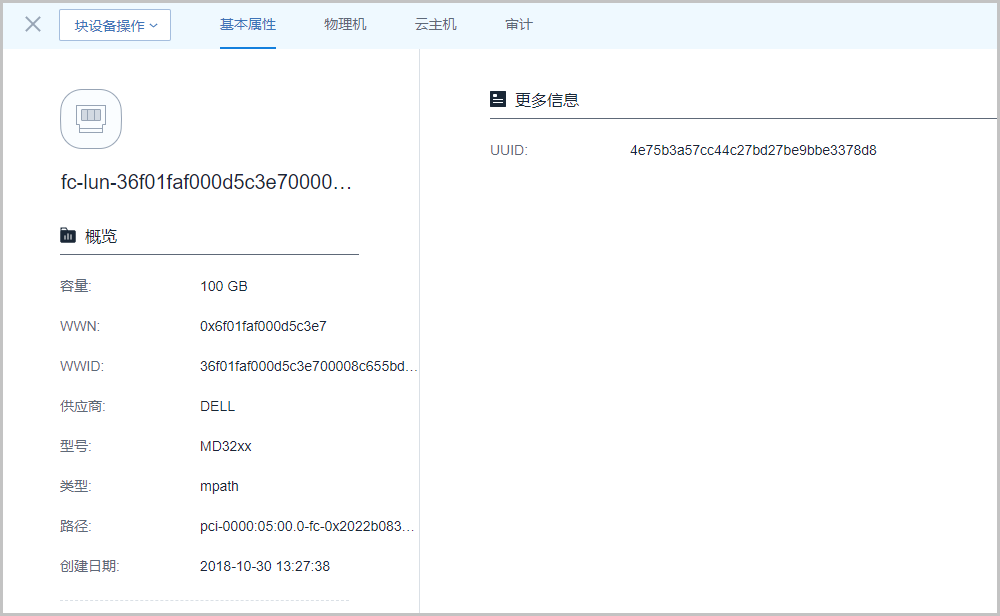Click the block device storage icon
Viewport: 1000px width, 616px height.
coord(91,119)
